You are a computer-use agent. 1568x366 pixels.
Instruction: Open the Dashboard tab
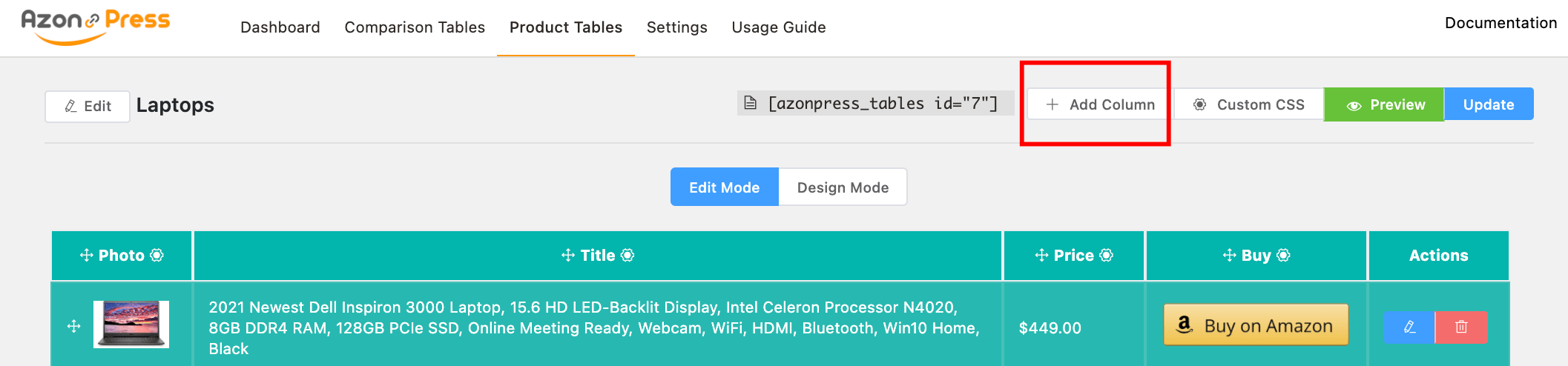[280, 27]
